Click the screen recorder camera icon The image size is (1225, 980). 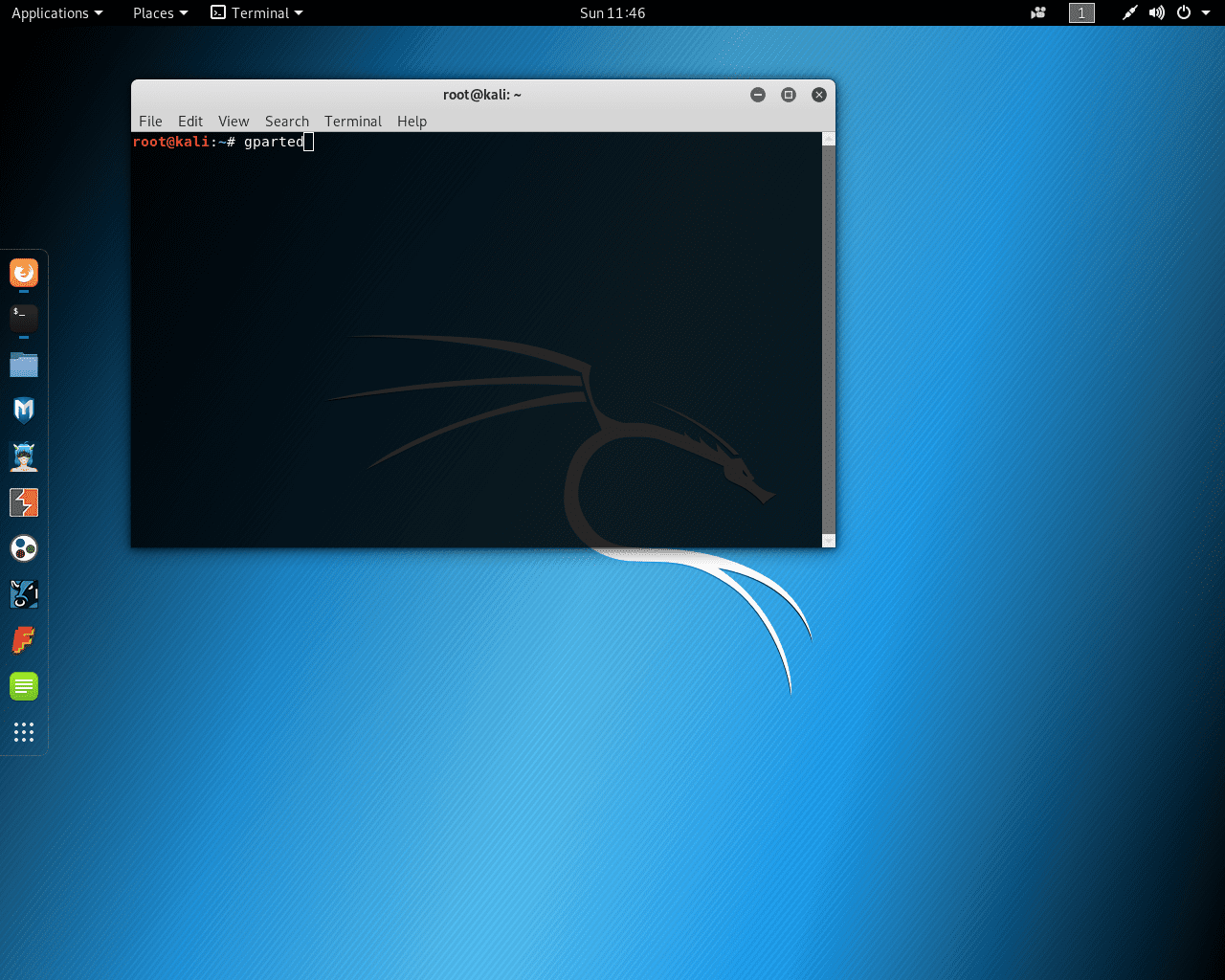[x=1038, y=13]
